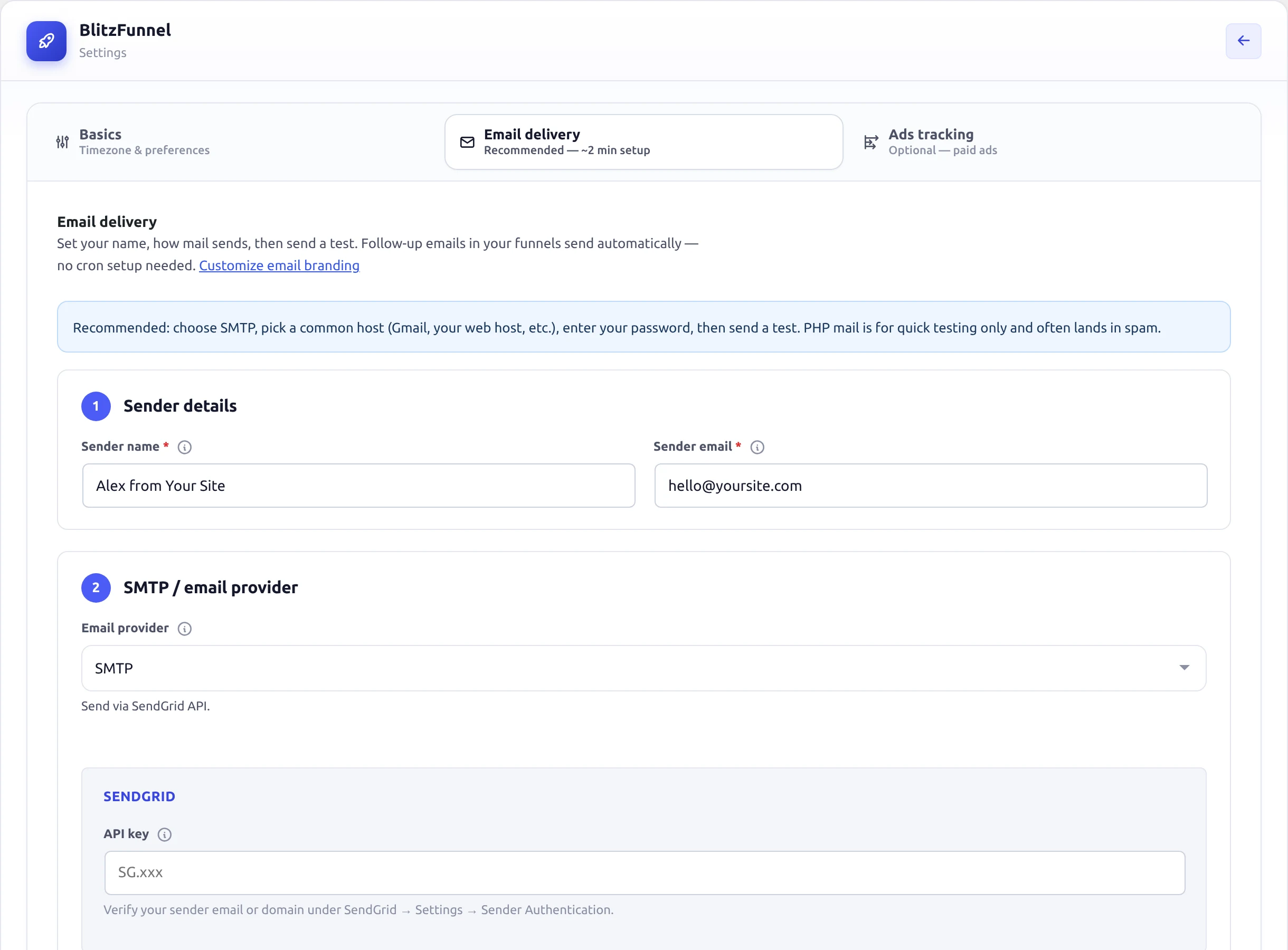The width and height of the screenshot is (1288, 950).
Task: Open the Ads tracking tab
Action: 1048,142
